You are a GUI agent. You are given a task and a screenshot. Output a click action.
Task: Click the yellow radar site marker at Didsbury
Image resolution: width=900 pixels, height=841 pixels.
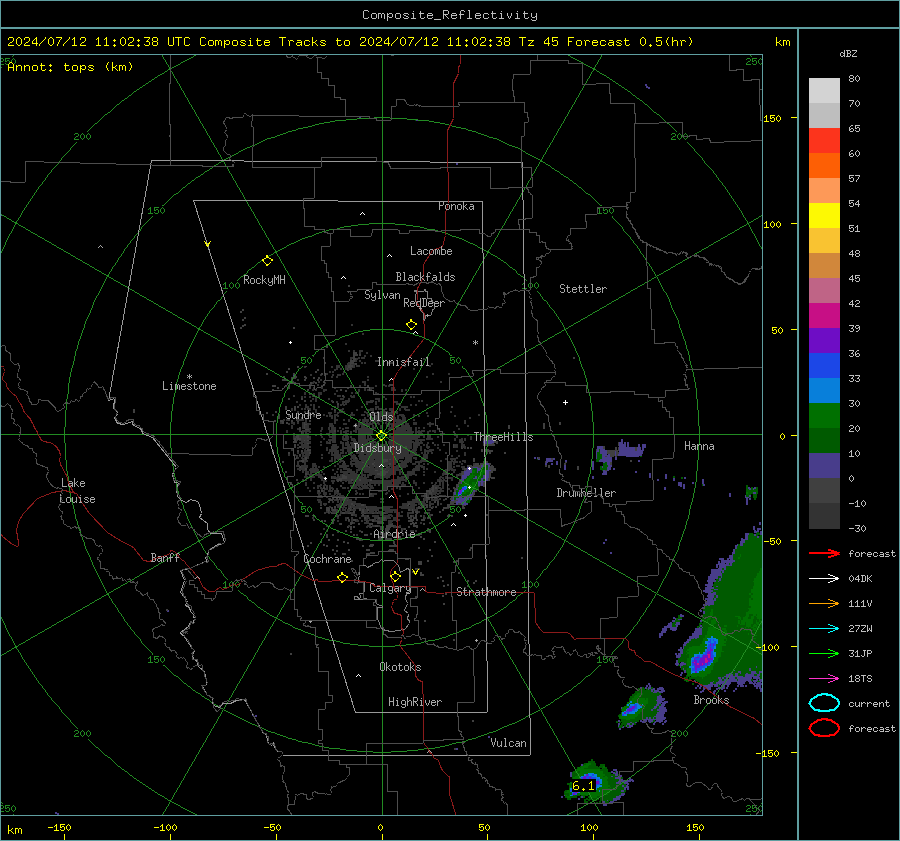point(381,436)
